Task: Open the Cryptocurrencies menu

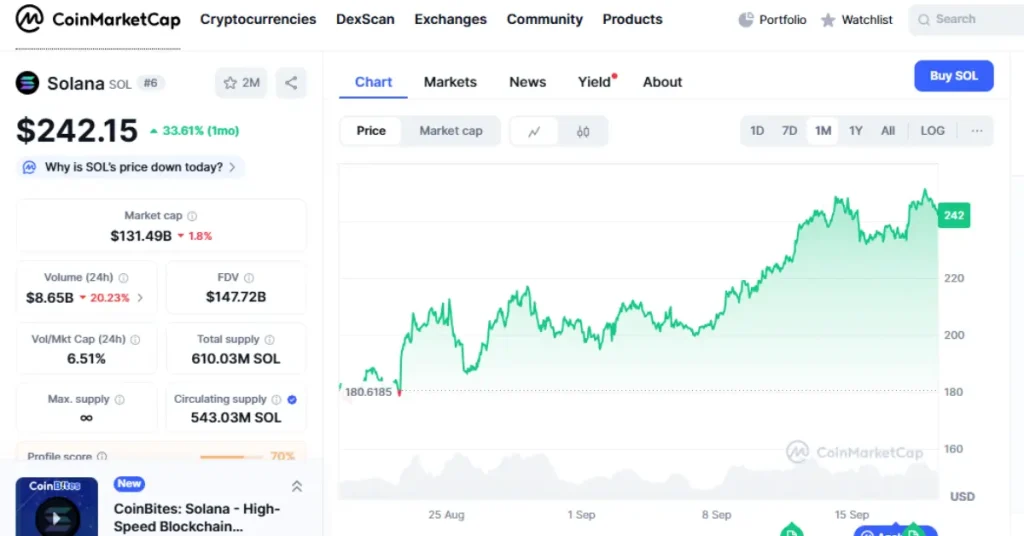Action: click(258, 19)
